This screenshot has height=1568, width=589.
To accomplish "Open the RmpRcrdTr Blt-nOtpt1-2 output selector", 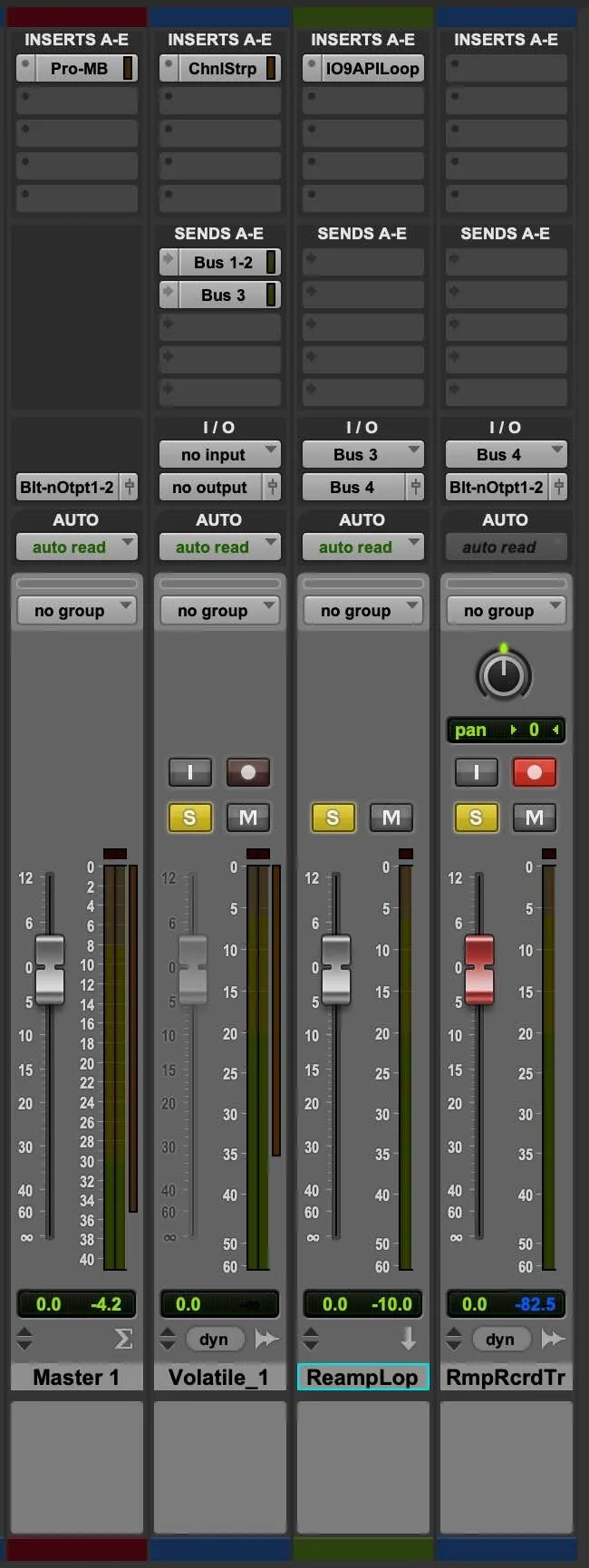I will click(497, 487).
